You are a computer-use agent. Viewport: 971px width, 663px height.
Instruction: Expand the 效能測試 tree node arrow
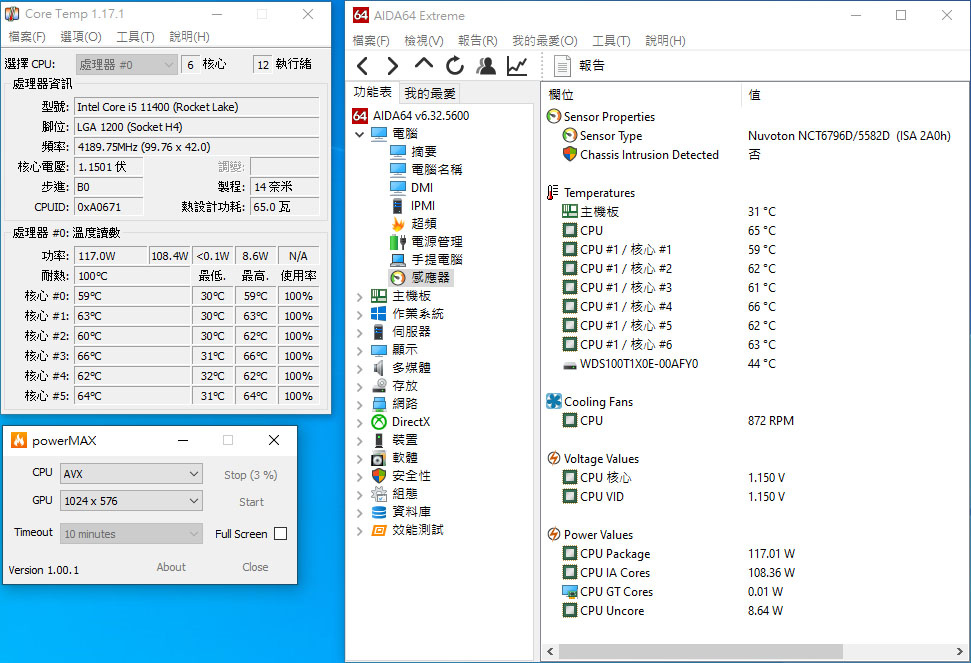coord(359,531)
